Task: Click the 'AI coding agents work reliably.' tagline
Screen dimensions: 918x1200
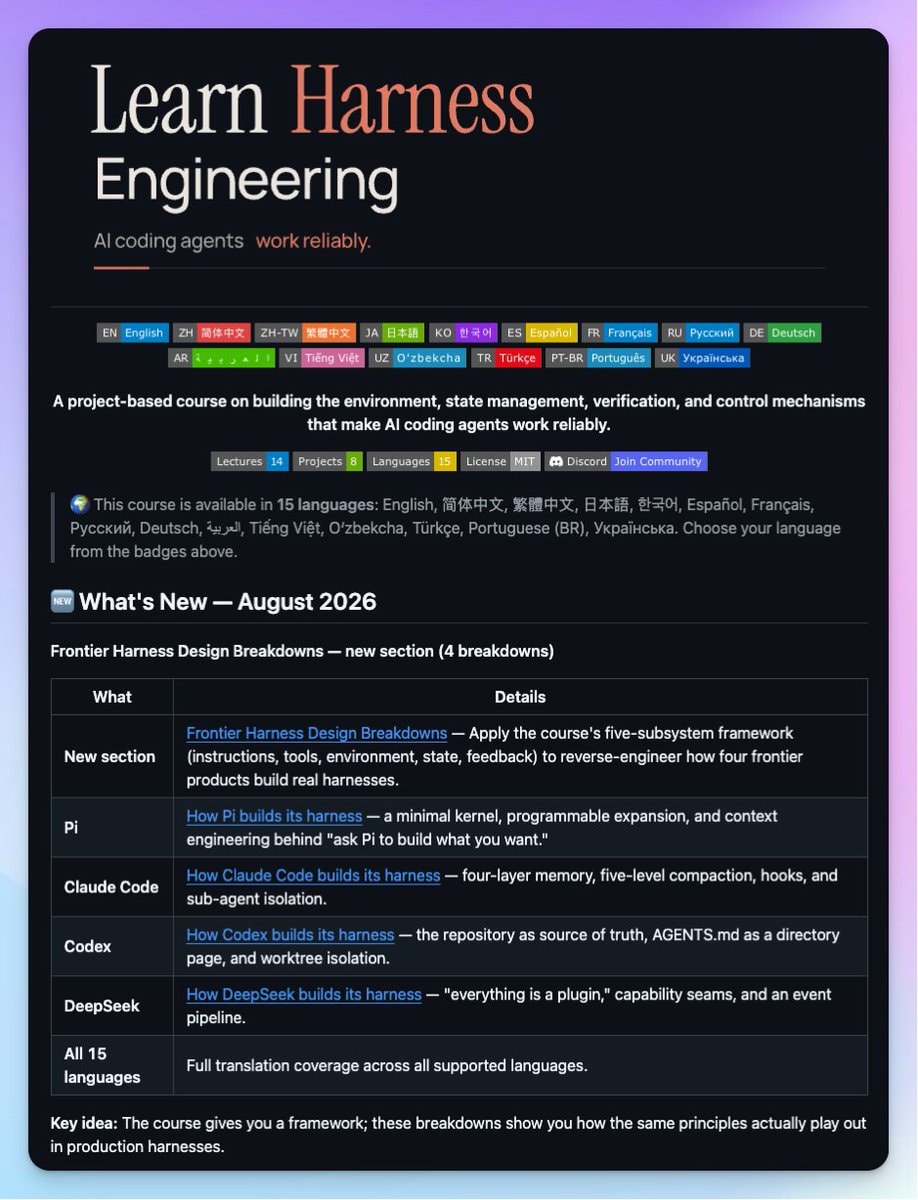Action: coord(232,241)
